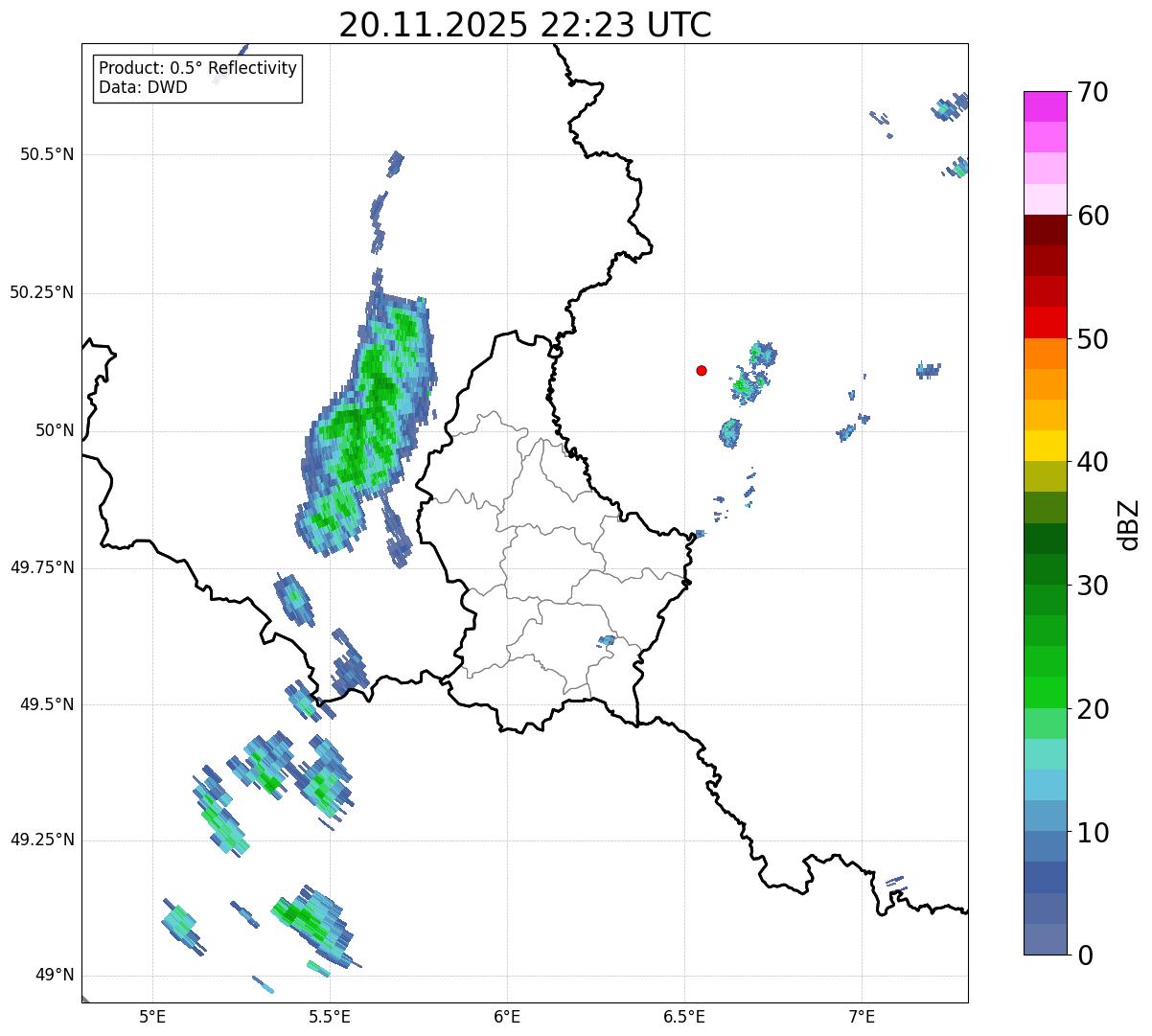Click the dBZ colorbar axis label
The height and width of the screenshot is (1036, 1152).
point(1129,523)
